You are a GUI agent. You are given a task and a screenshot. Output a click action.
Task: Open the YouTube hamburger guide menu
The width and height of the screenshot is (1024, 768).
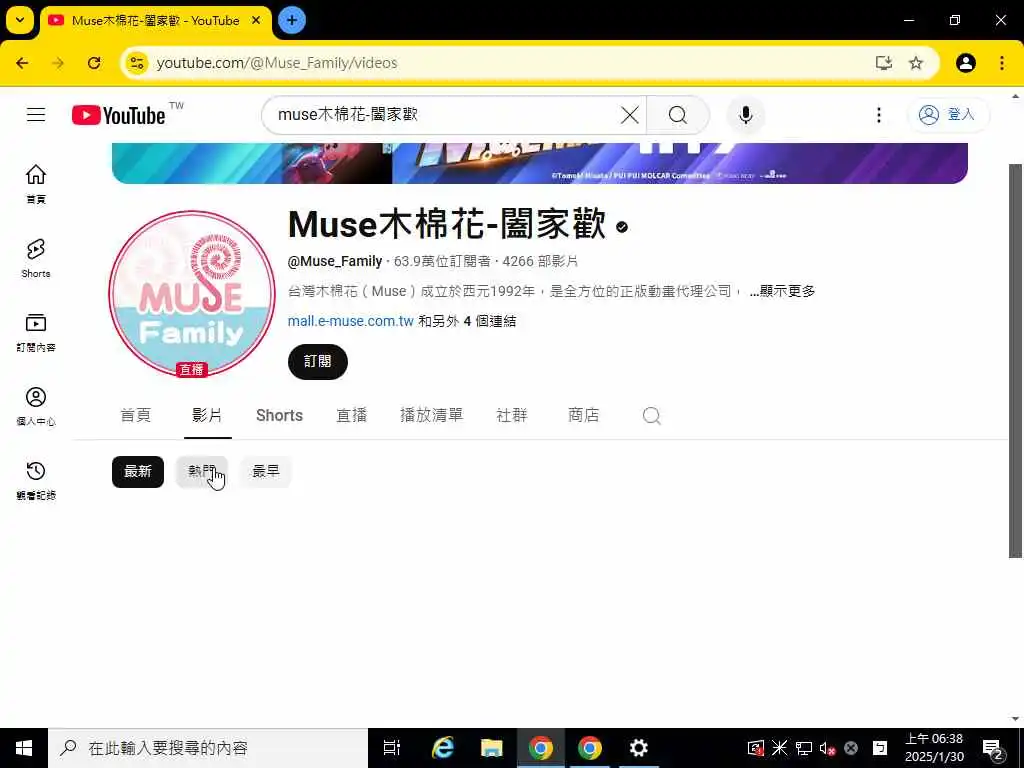point(36,115)
